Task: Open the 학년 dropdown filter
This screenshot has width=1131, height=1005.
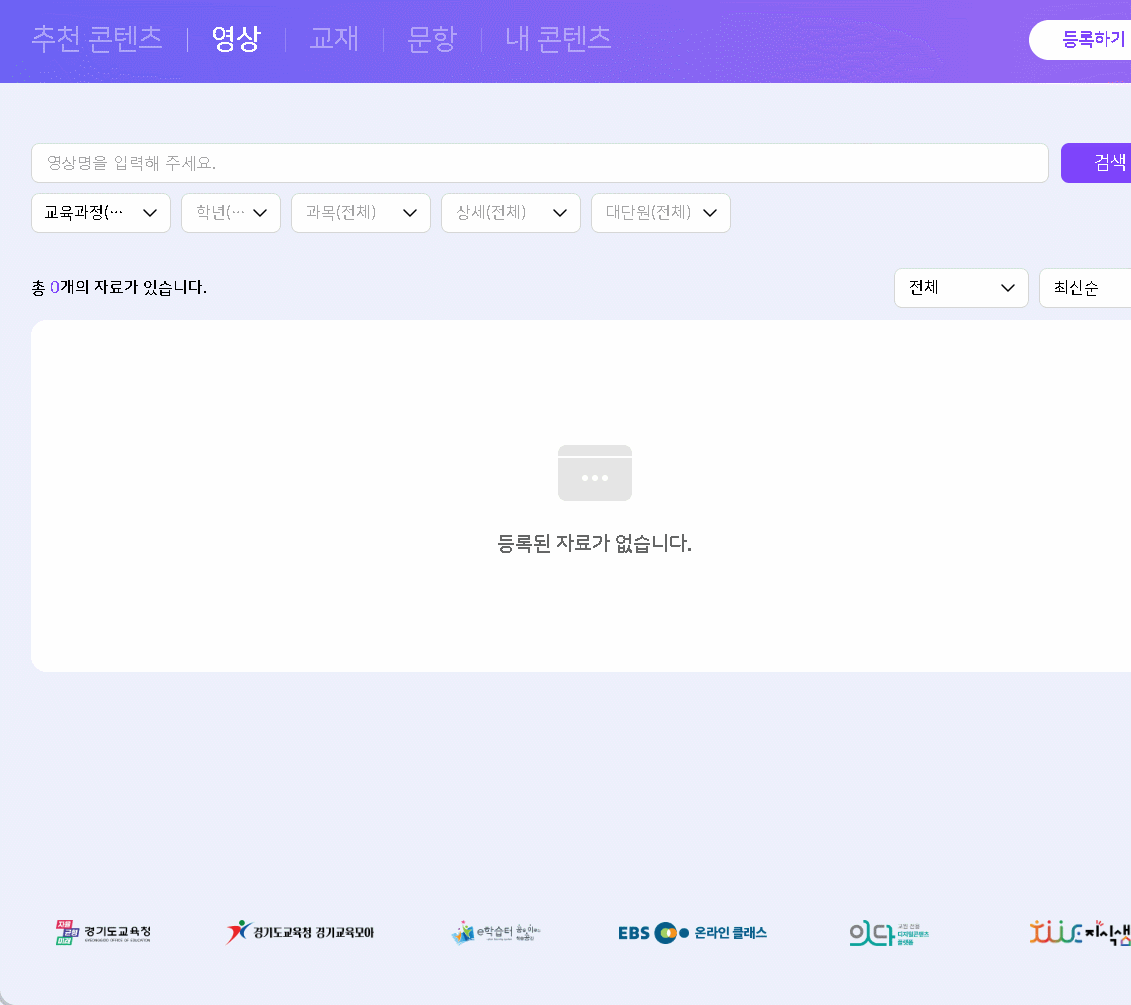Action: point(231,213)
